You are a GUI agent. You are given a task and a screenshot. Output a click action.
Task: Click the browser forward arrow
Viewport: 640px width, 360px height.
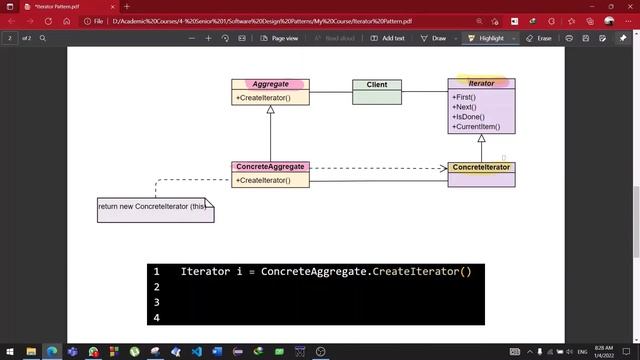pos(30,21)
